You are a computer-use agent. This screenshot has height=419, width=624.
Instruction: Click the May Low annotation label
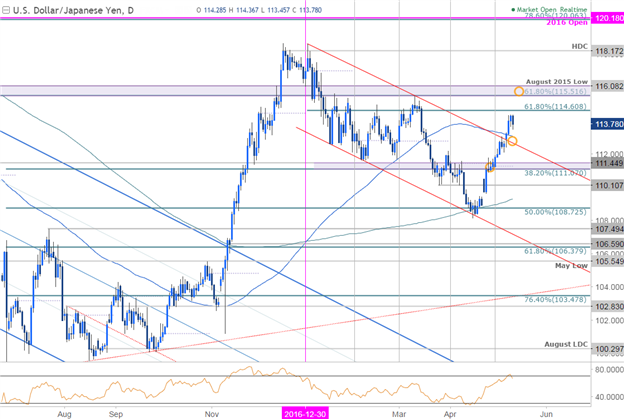tap(571, 265)
